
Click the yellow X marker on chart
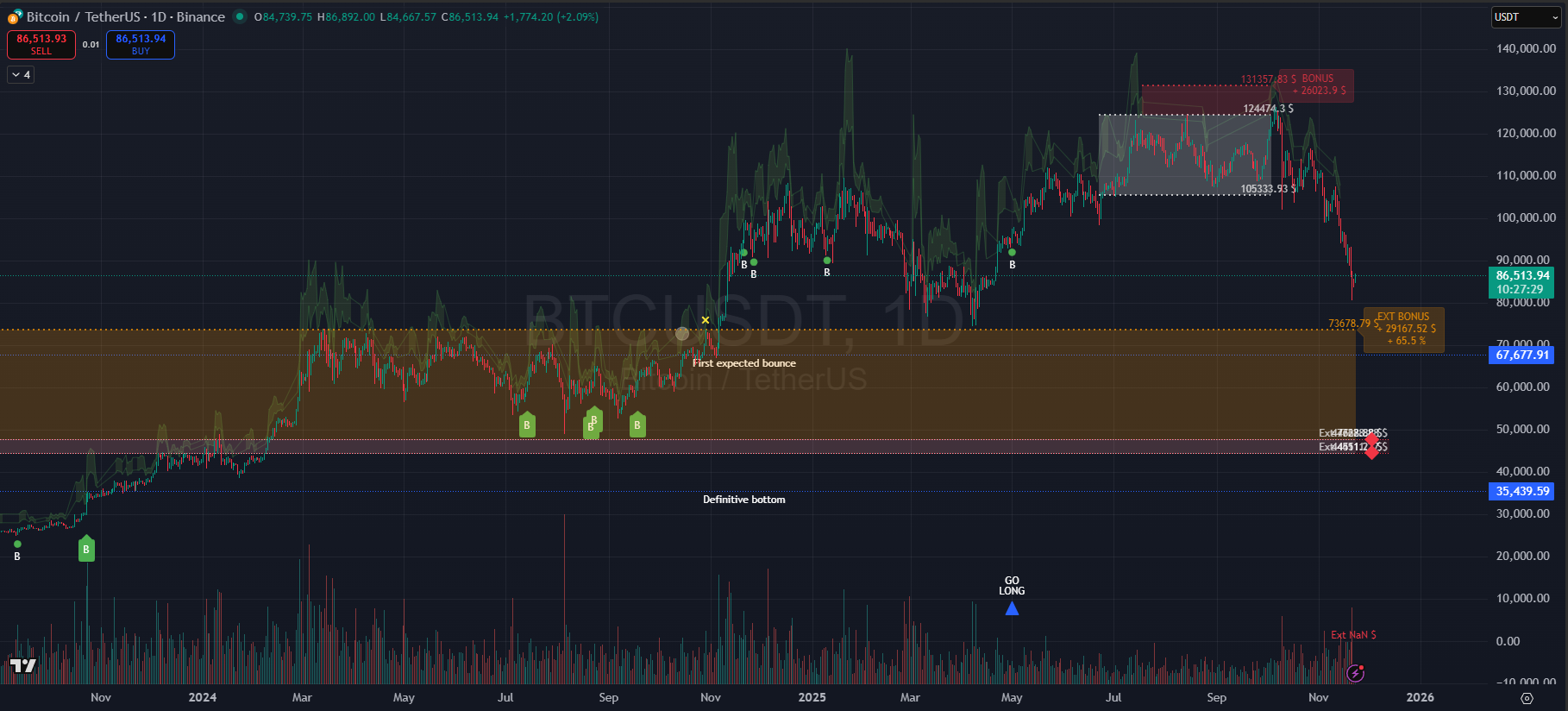point(706,320)
